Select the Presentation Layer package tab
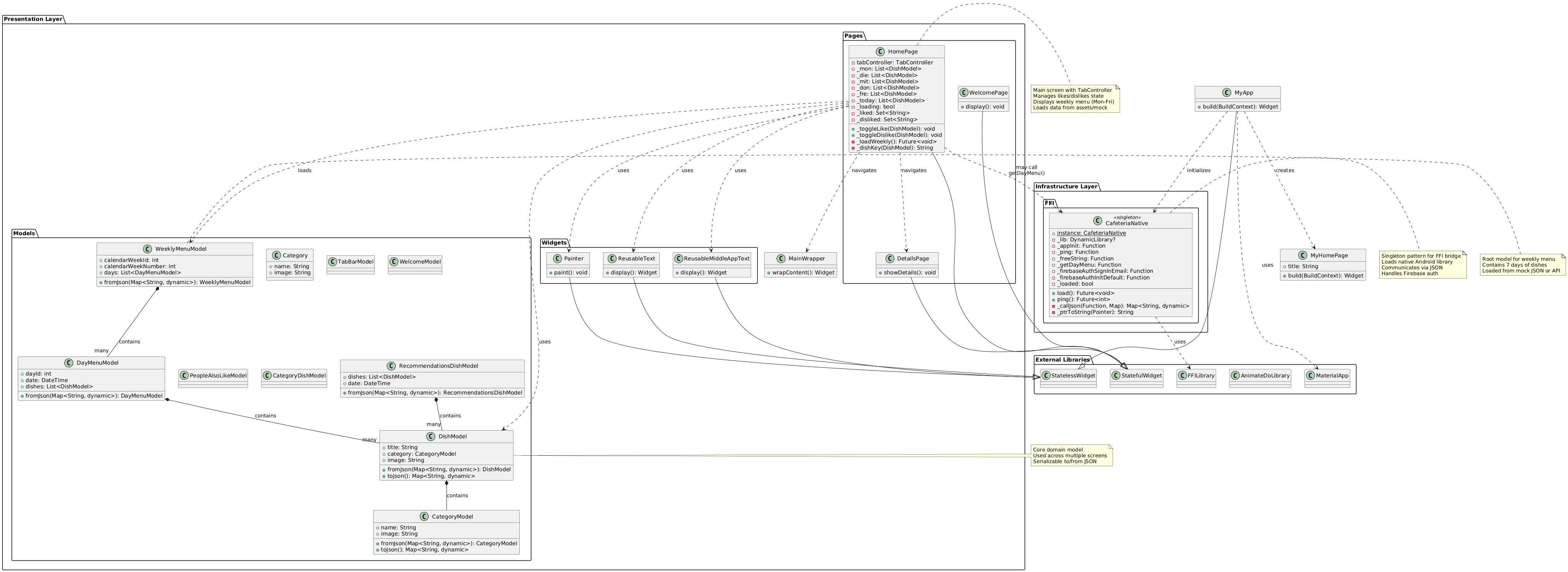1568x572 pixels. coord(33,19)
